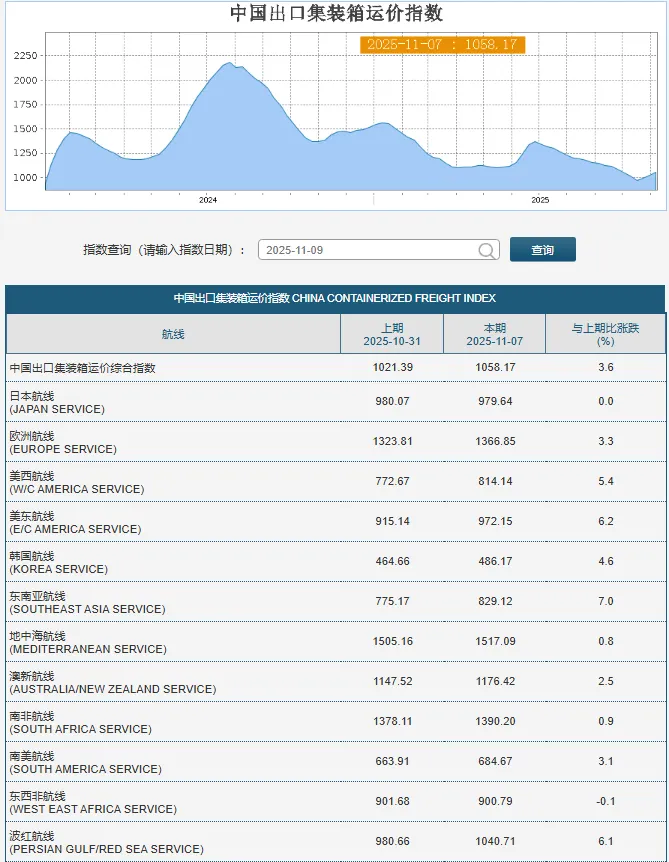Screen dimensions: 669x862
Task: Click the 本期 2025-11-07 column header
Action: point(495,334)
